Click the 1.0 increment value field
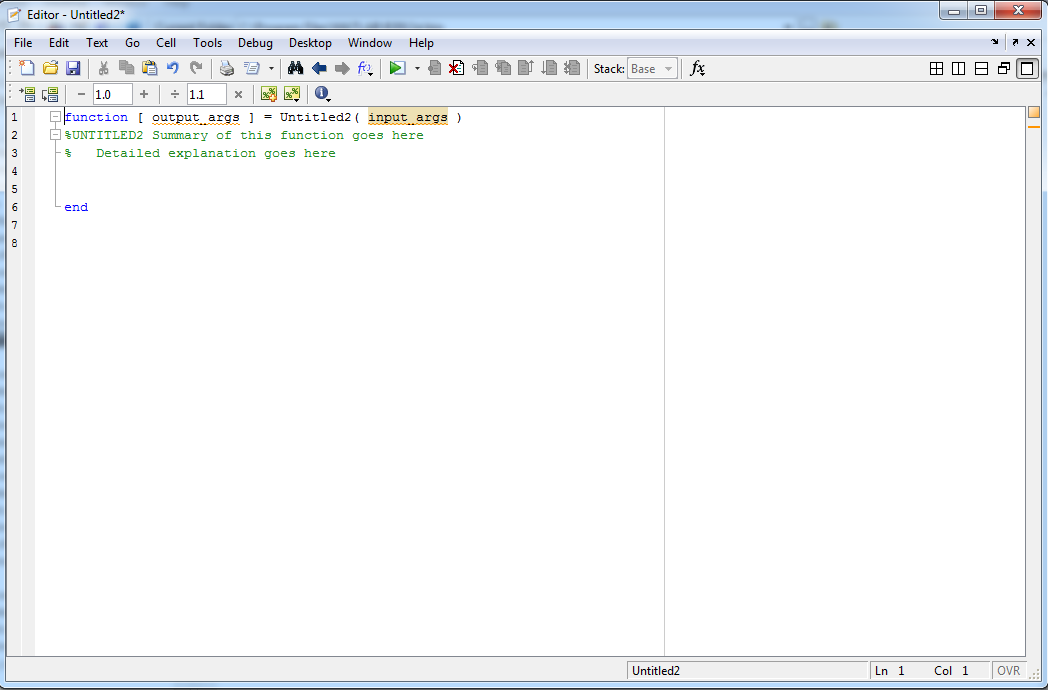The height and width of the screenshot is (690, 1048). [112, 94]
